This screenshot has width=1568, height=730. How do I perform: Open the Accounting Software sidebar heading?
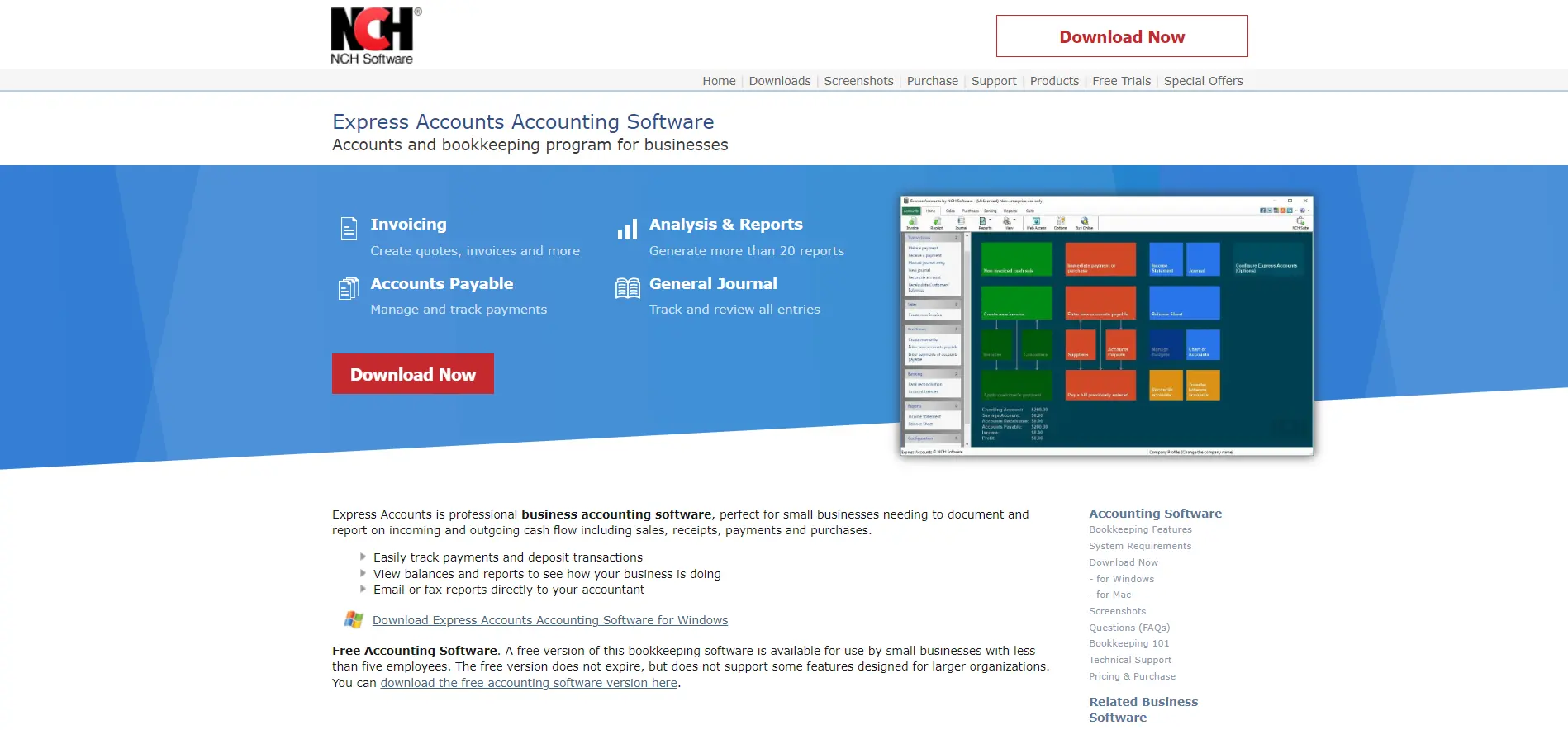tap(1155, 514)
